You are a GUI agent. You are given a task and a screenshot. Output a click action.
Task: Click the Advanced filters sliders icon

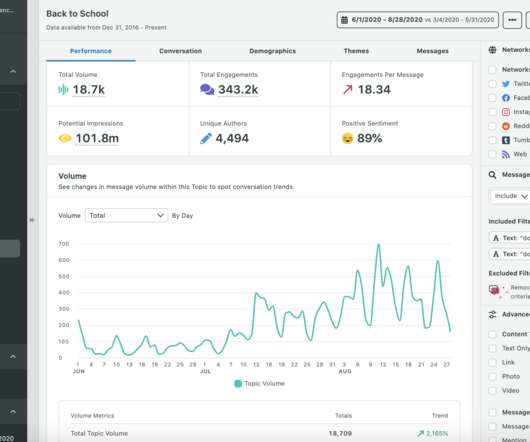492,315
